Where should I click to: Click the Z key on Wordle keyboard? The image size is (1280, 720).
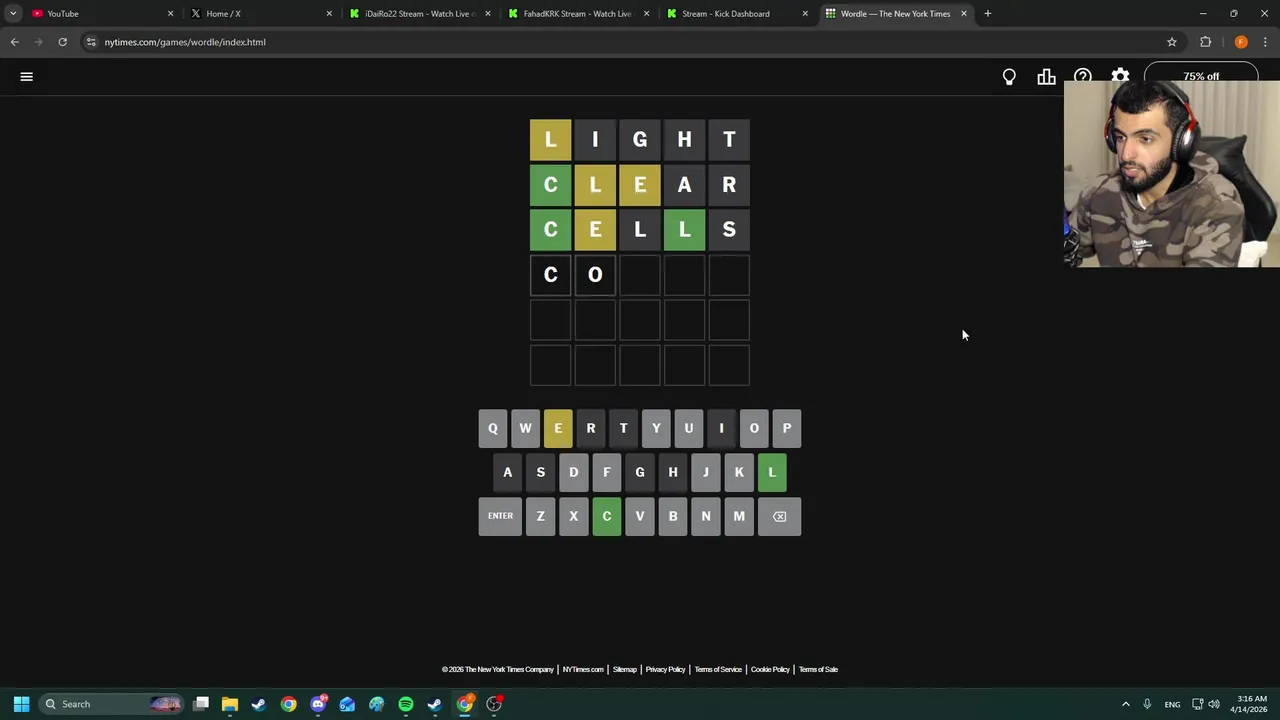(541, 516)
